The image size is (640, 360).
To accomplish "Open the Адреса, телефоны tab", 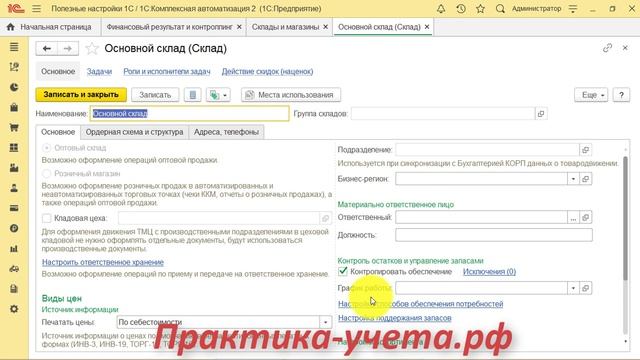I will click(226, 132).
